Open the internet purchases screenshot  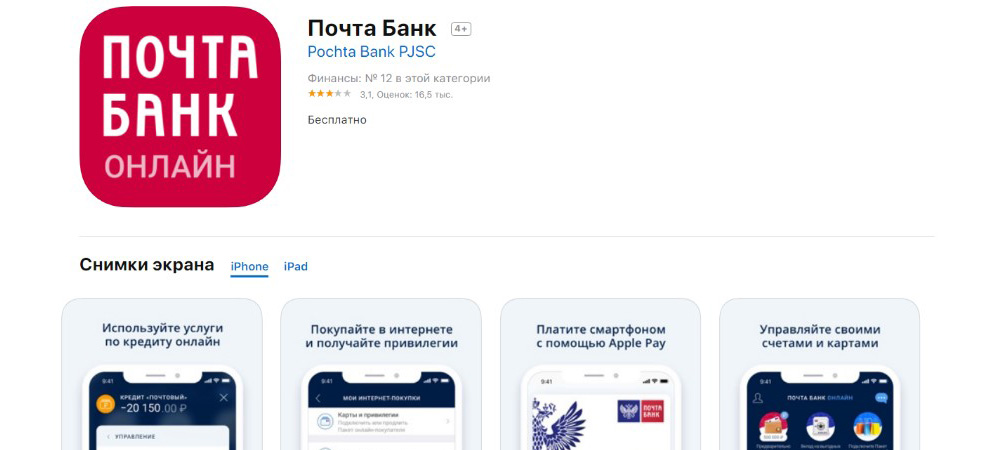click(x=381, y=374)
